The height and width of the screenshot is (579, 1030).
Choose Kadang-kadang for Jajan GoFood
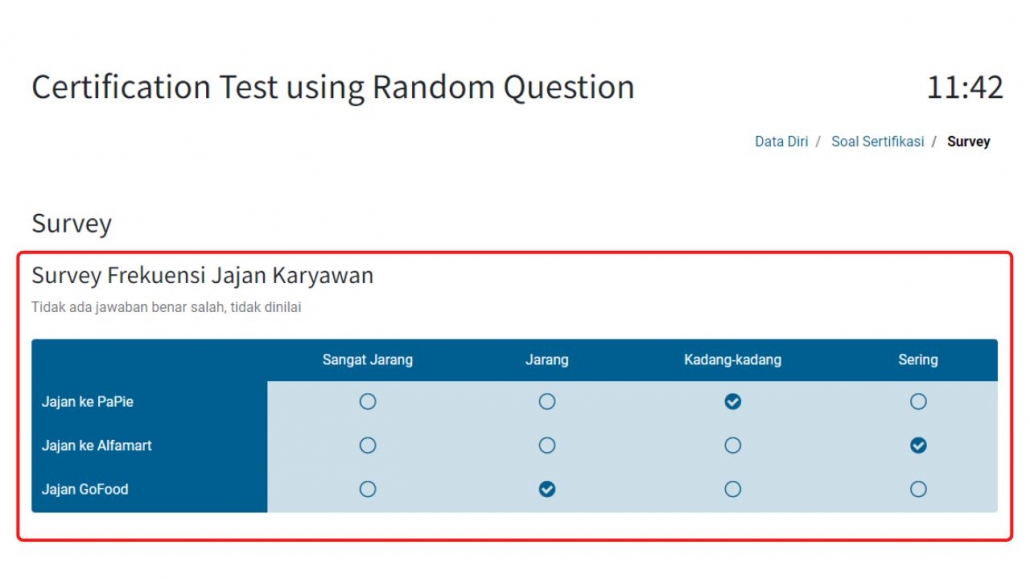732,489
